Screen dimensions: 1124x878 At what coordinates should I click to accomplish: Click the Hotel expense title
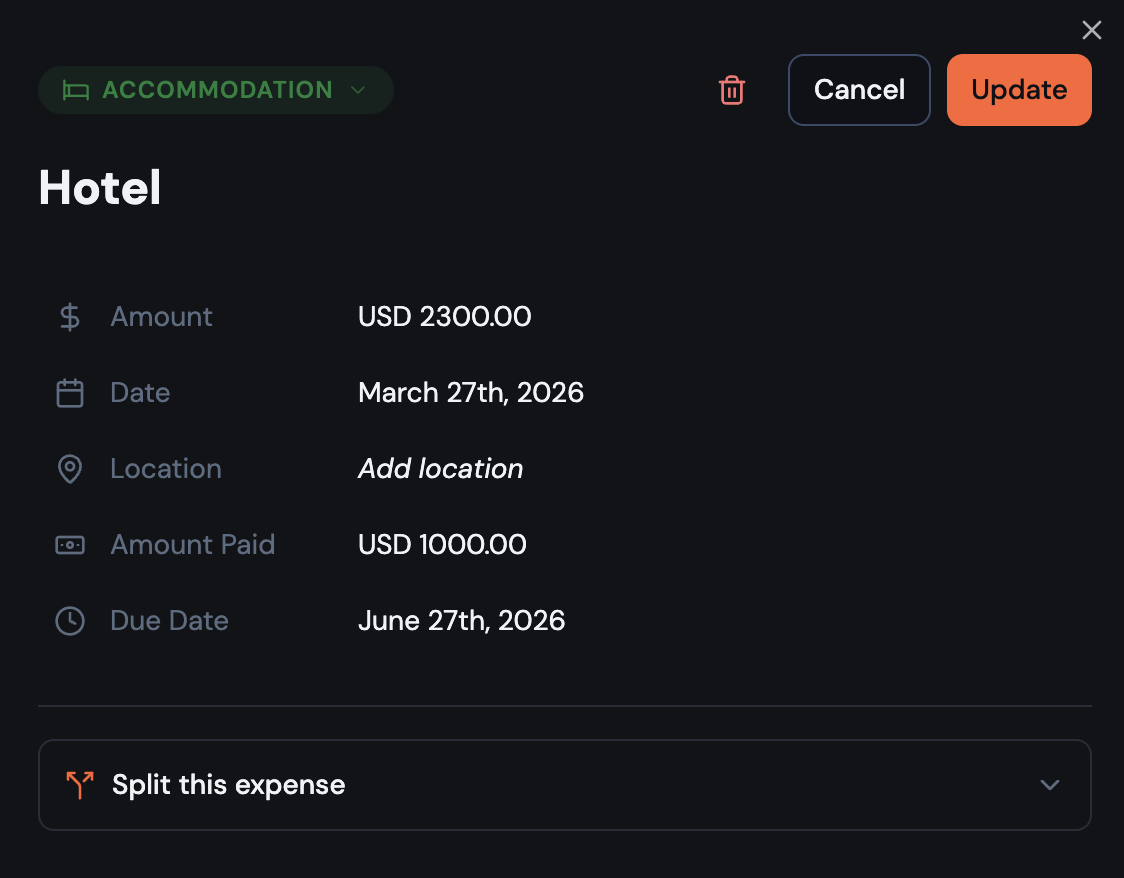click(99, 187)
